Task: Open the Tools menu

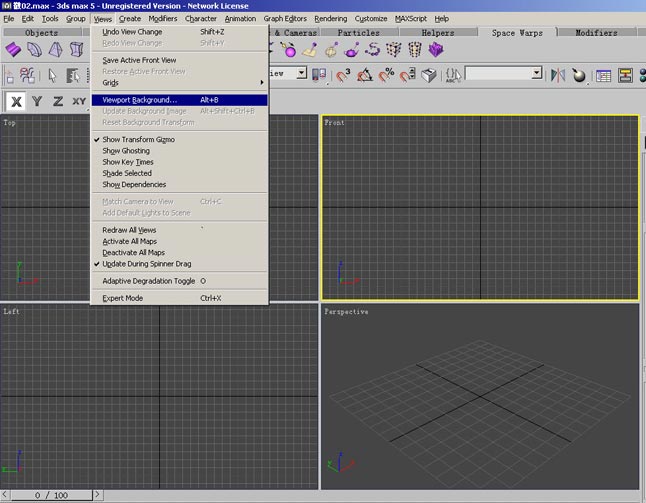Action: tap(50, 19)
